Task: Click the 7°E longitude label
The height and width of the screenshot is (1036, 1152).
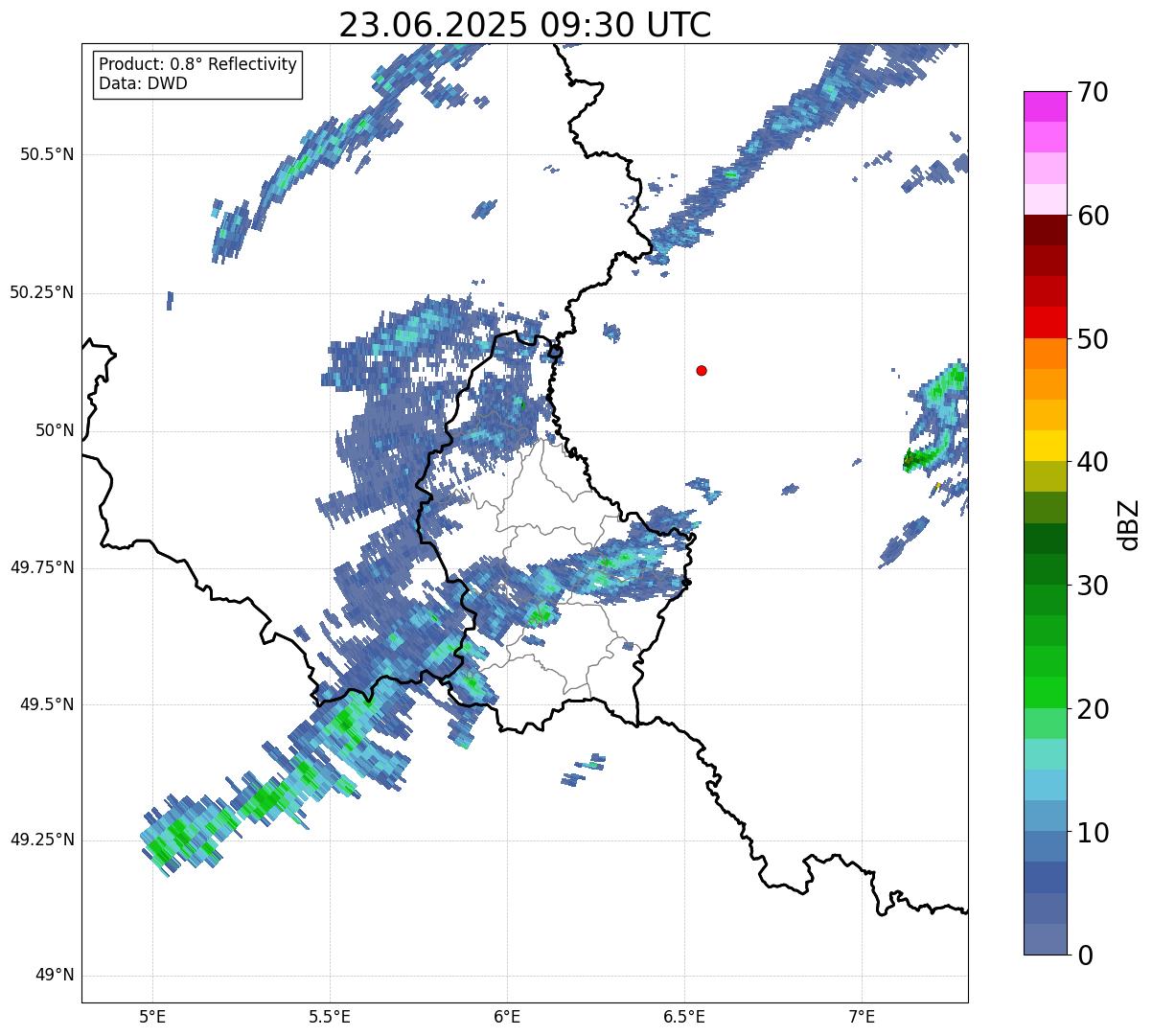Action: (863, 1017)
